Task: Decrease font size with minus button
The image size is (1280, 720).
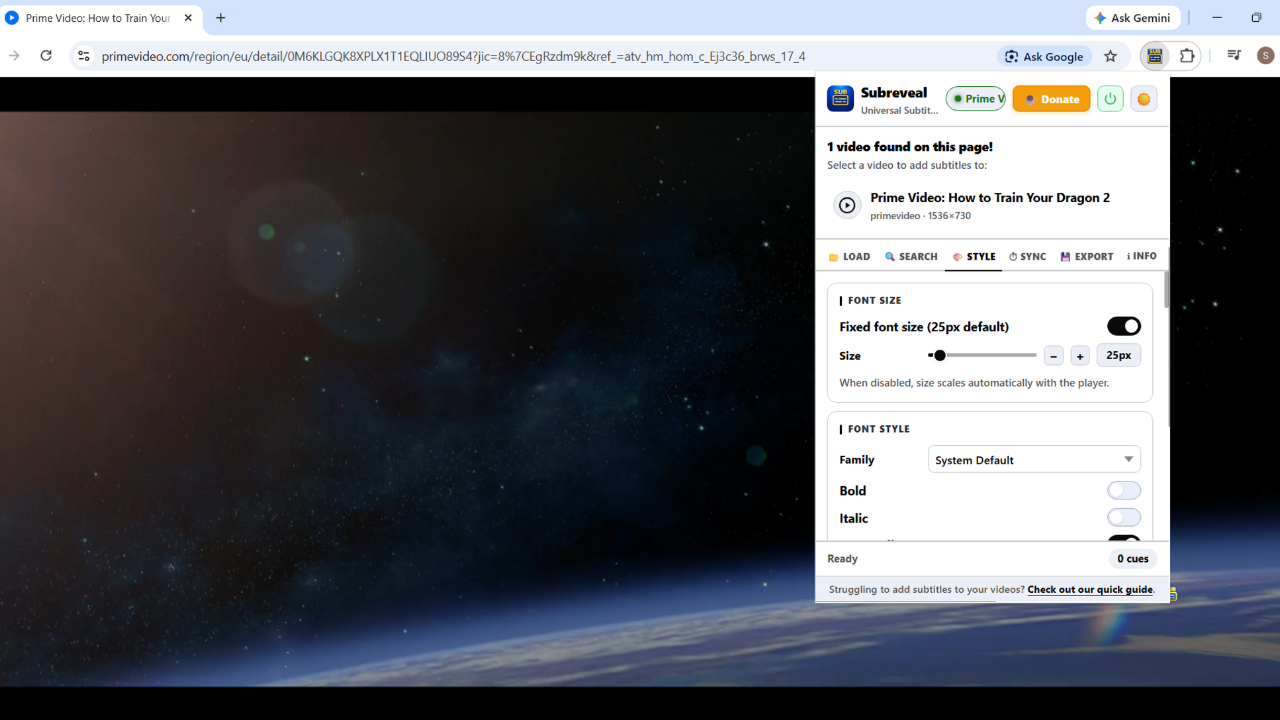Action: click(1053, 355)
